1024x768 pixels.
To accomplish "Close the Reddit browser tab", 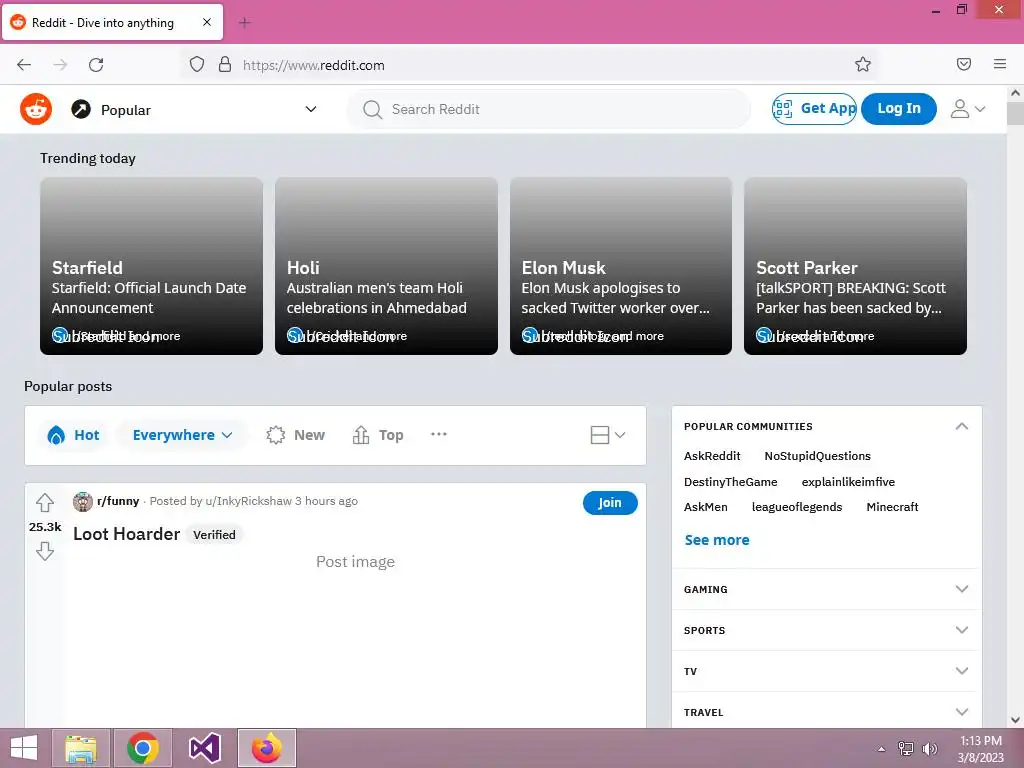I will (x=206, y=22).
